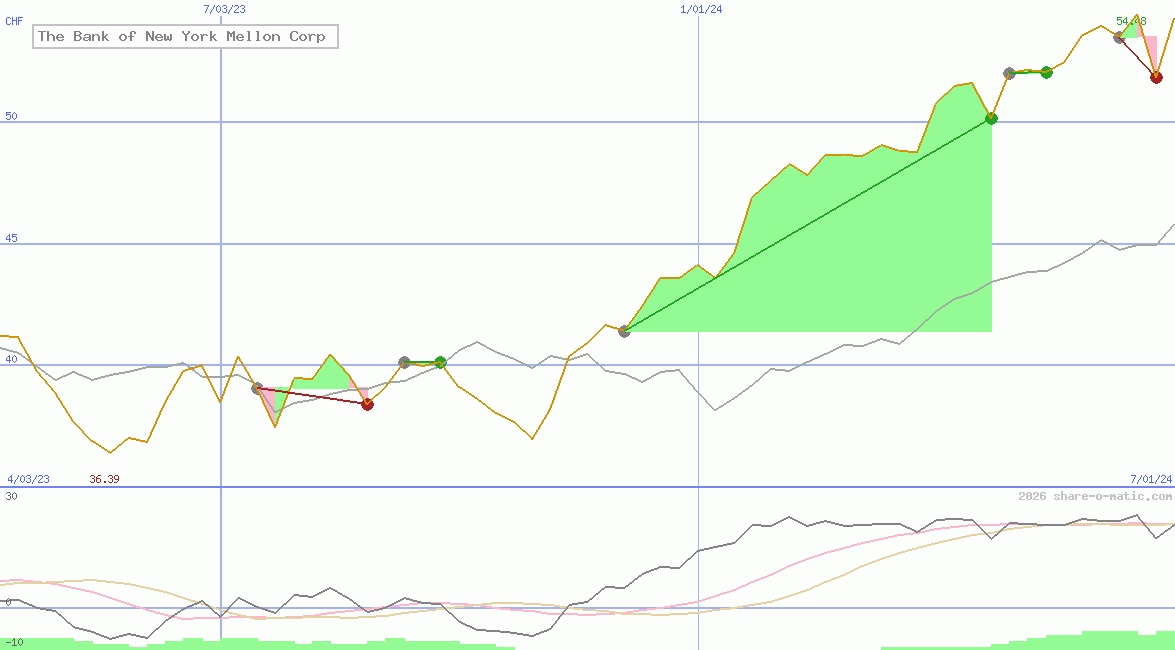
Task: Click the green exit marker of the flat trade near 52
Action: point(1046,72)
